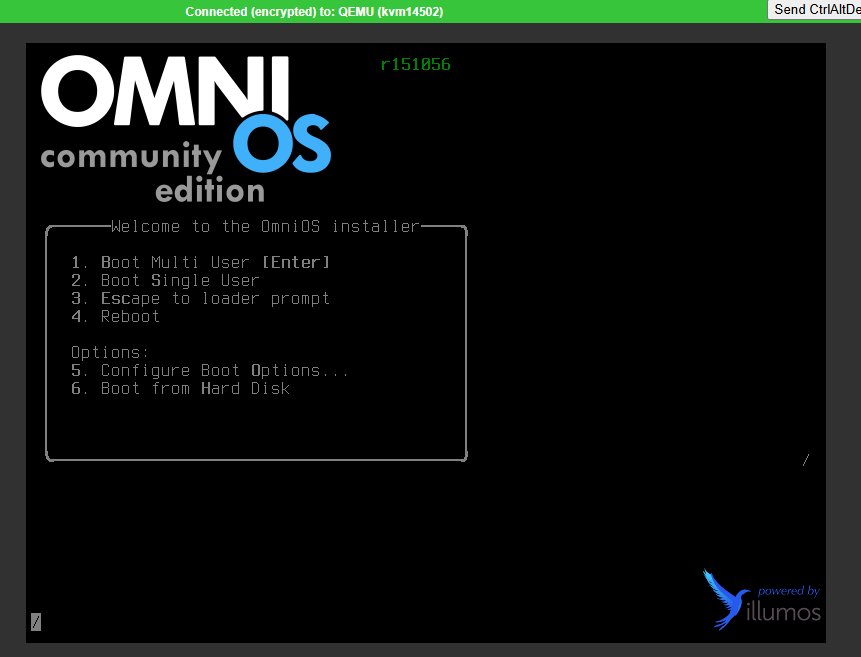Click the Send CtrlAltDel button
Screen dimensions: 861x657
pyautogui.click(x=815, y=10)
